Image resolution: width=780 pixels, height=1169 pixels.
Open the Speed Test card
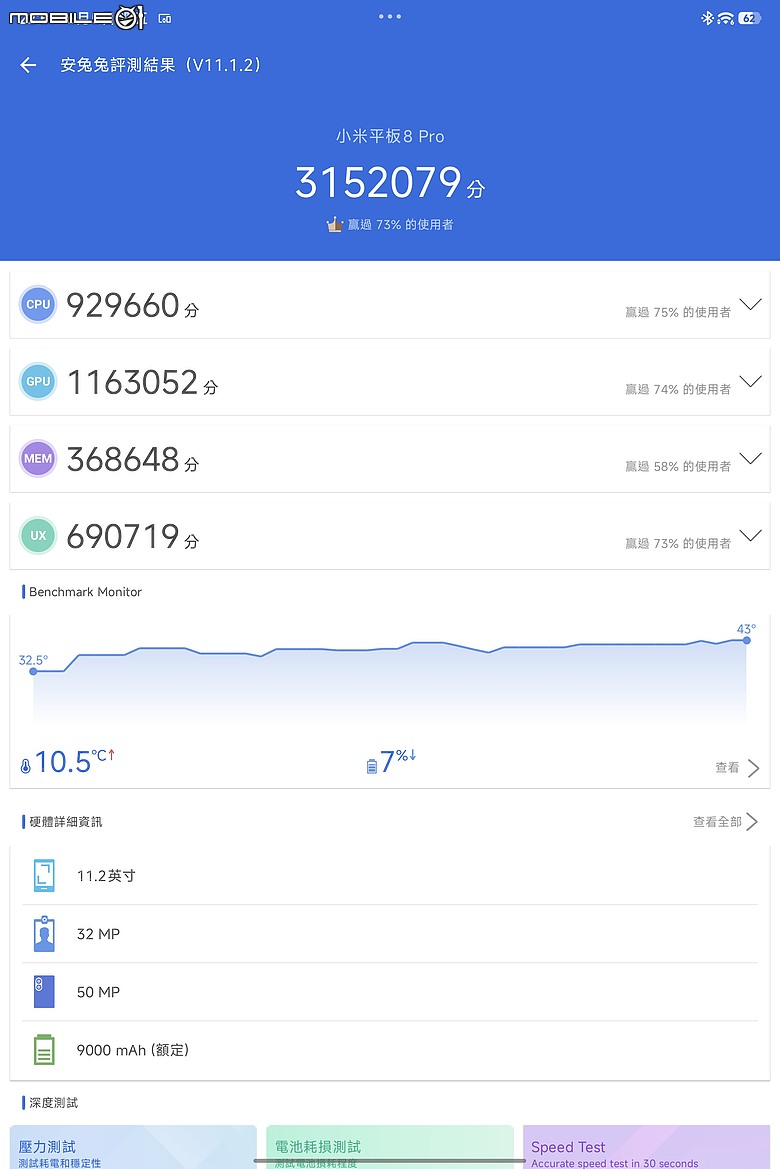point(647,1147)
